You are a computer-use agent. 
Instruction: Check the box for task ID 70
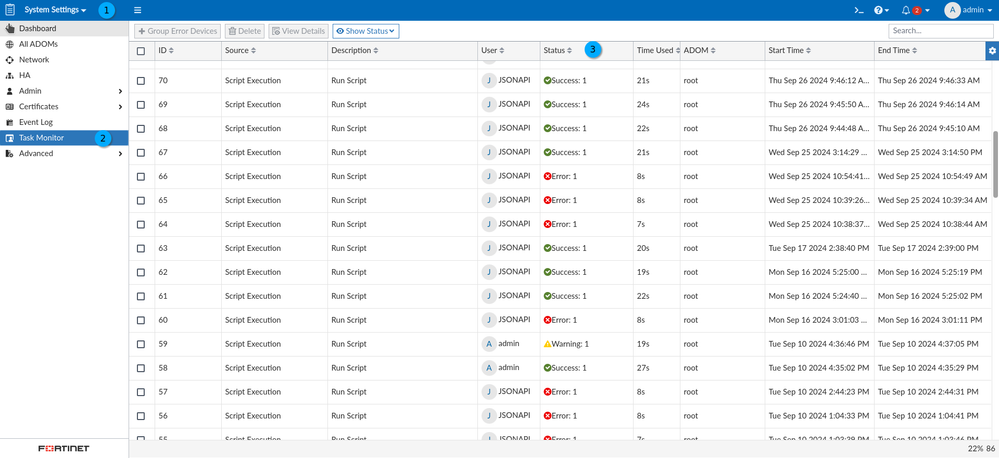click(x=141, y=81)
